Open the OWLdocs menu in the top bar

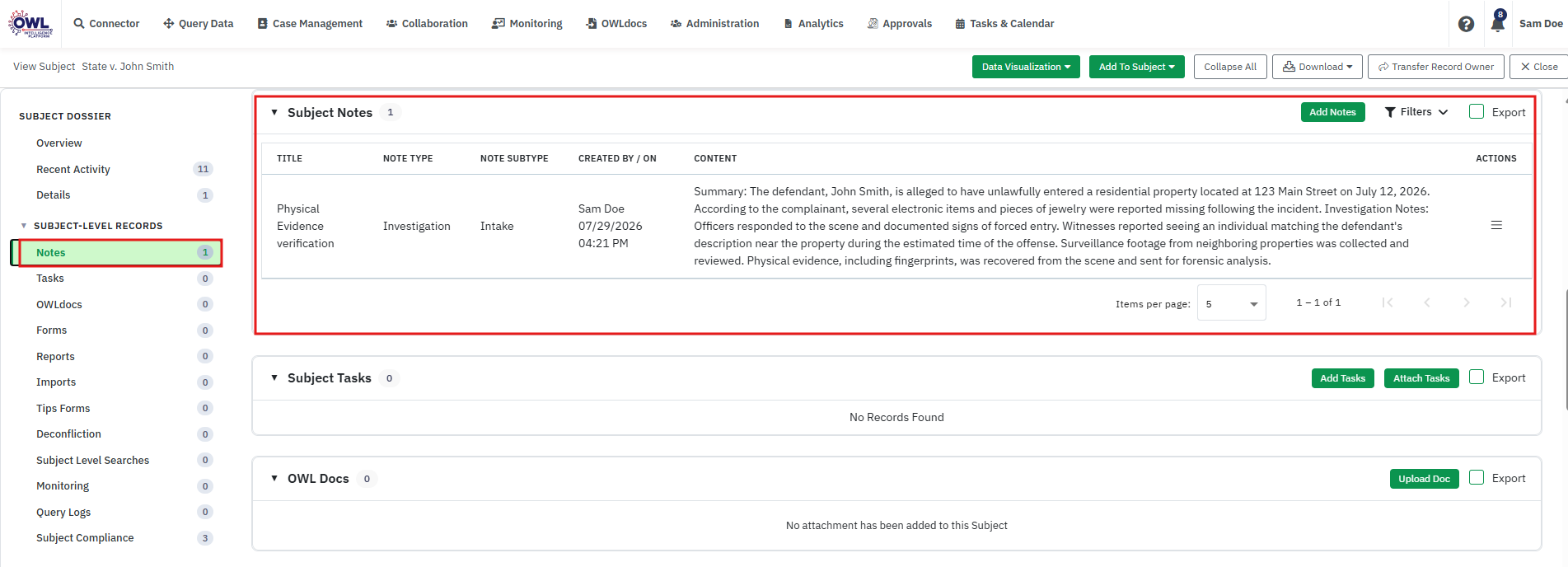616,24
